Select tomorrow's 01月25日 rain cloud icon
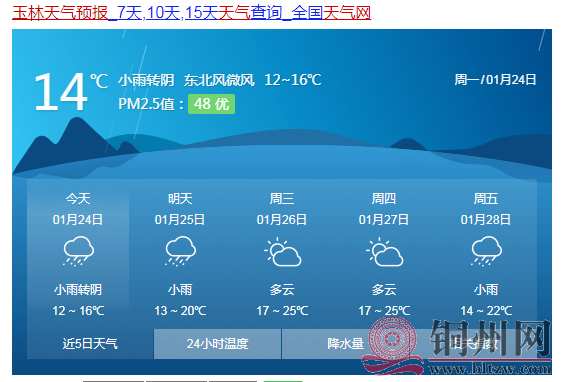Viewport: 564px width, 382px height. 180,251
